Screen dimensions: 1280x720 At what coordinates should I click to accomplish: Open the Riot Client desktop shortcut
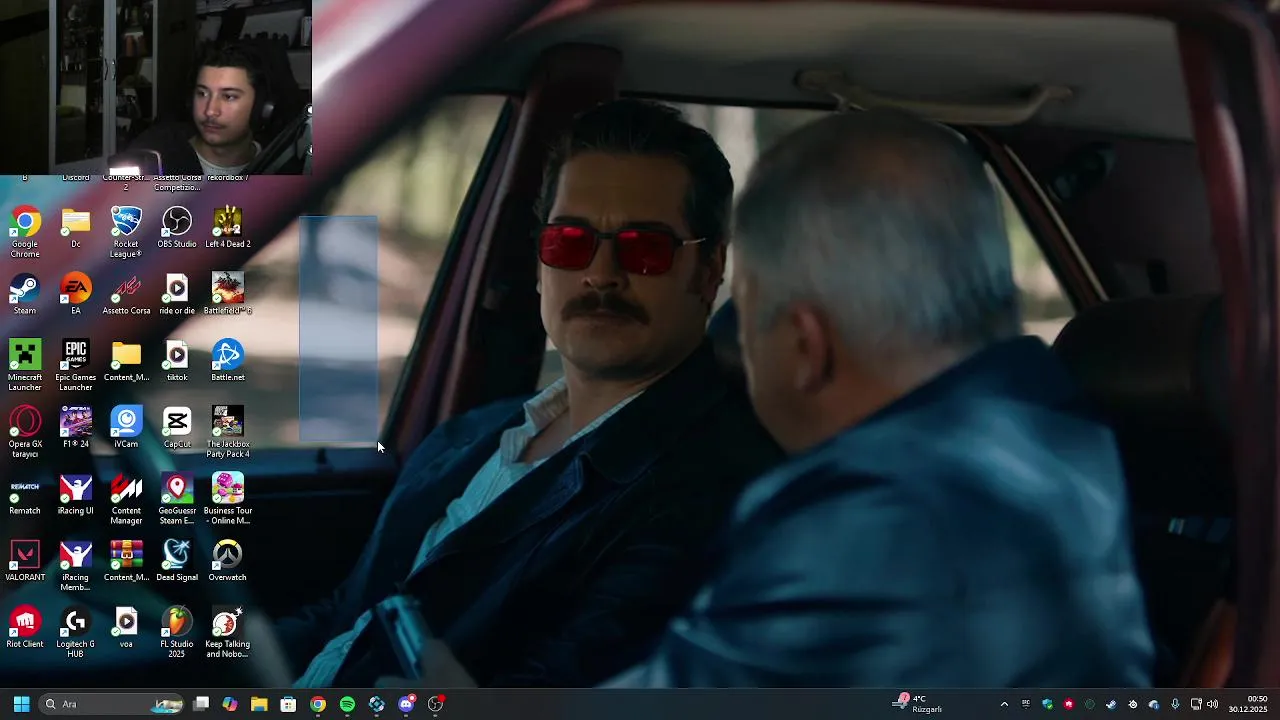(x=25, y=628)
